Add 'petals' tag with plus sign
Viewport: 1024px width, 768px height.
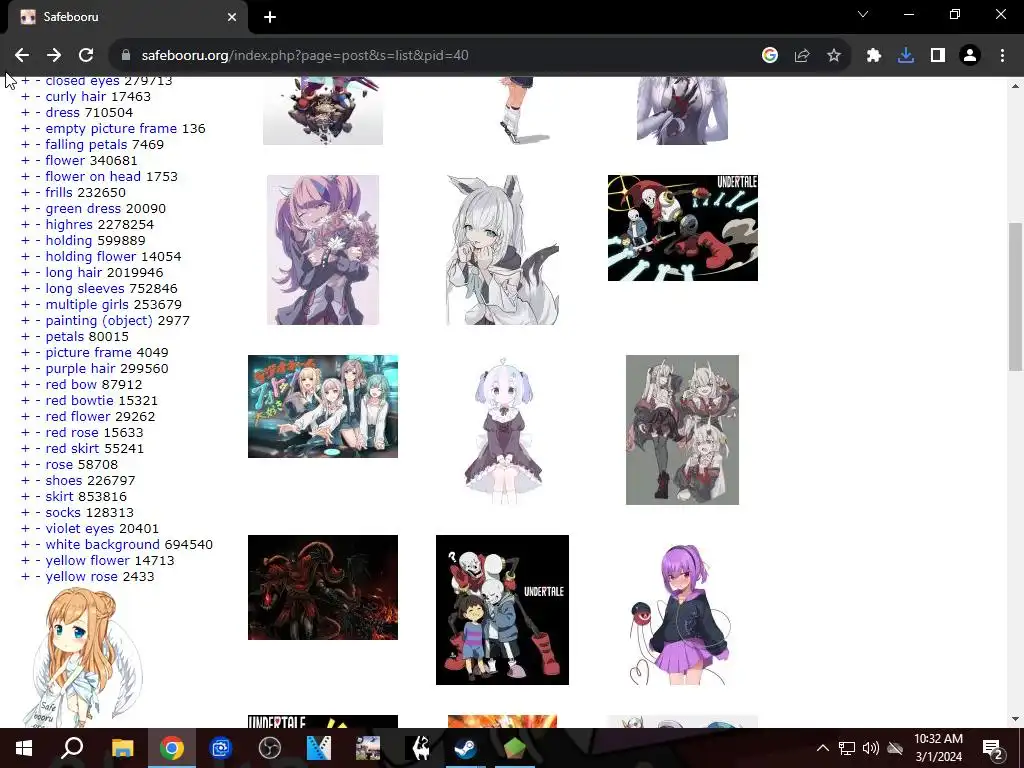click(x=25, y=336)
